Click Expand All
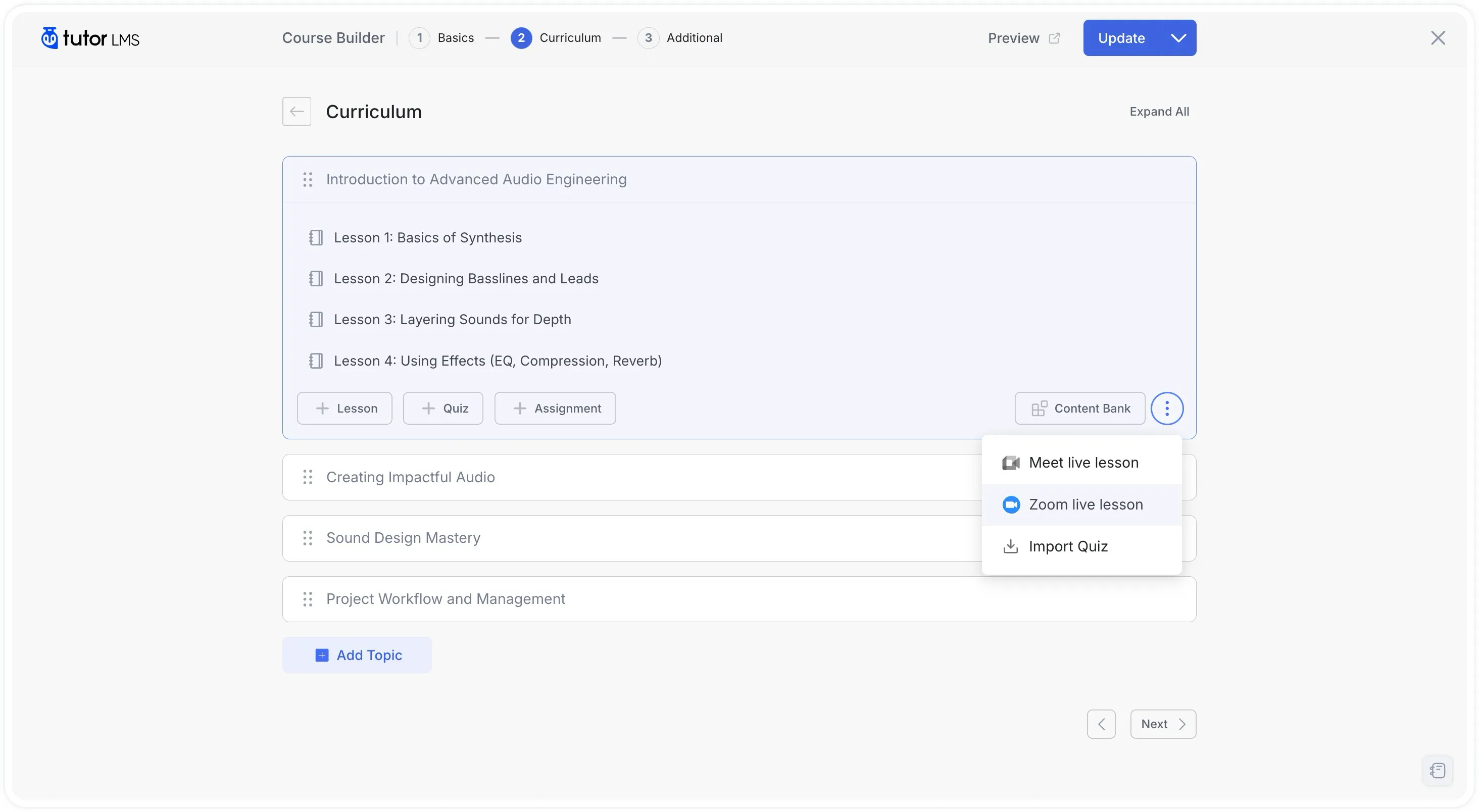 1159,111
